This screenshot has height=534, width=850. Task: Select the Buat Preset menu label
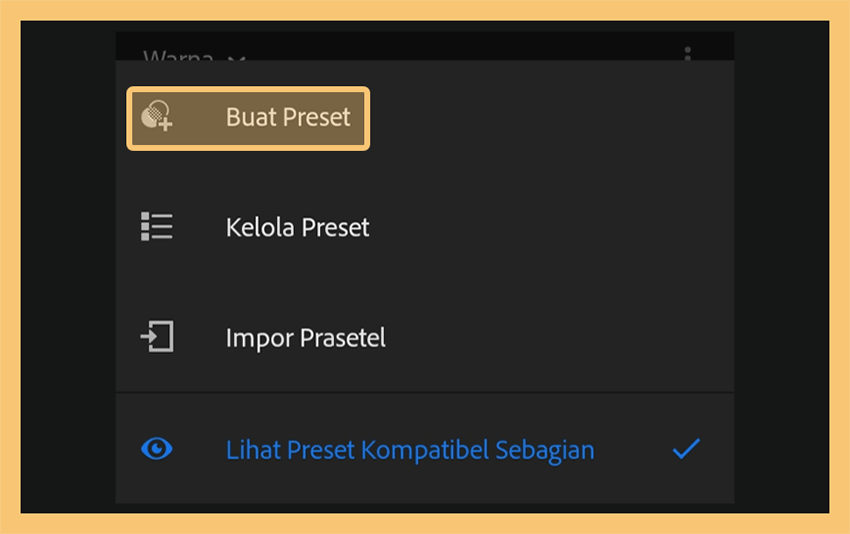point(288,117)
